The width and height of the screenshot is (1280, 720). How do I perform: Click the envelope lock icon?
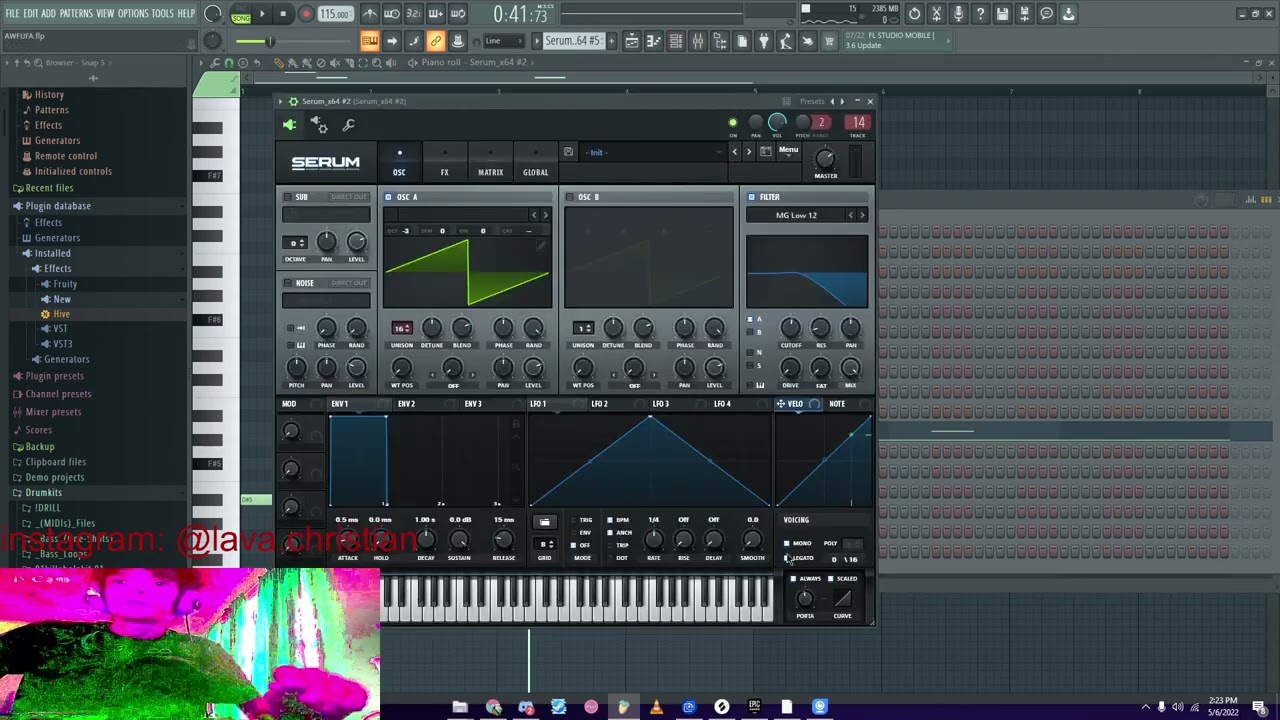coord(516,424)
